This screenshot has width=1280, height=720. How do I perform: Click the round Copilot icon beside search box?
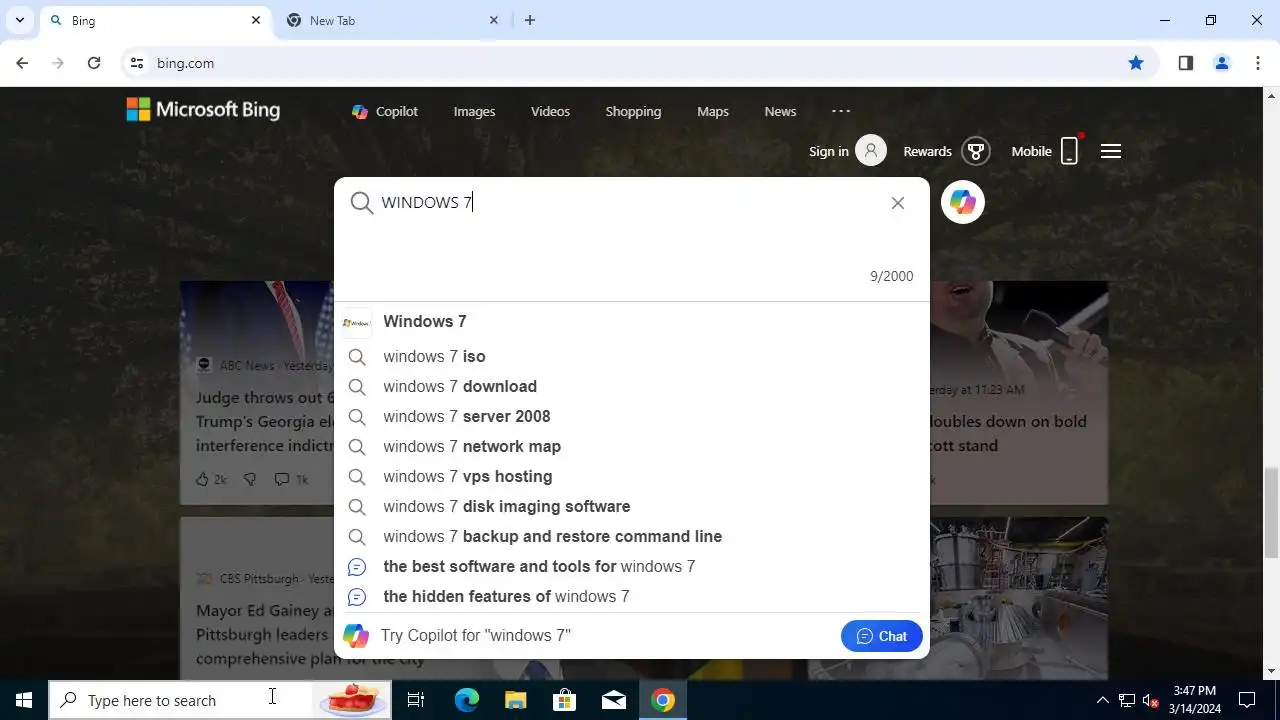(963, 202)
